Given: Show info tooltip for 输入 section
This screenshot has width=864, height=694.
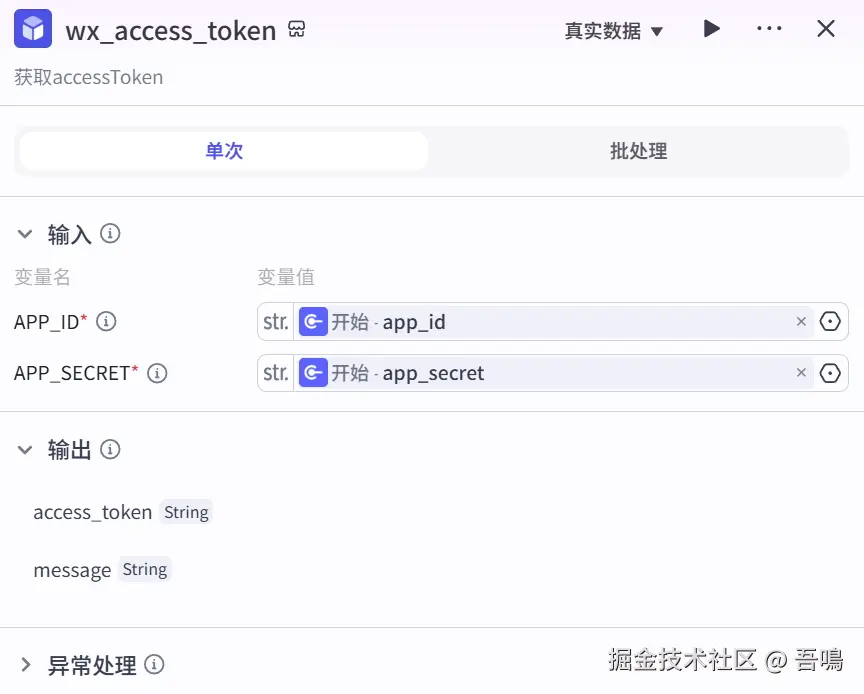Looking at the screenshot, I should click(x=111, y=234).
